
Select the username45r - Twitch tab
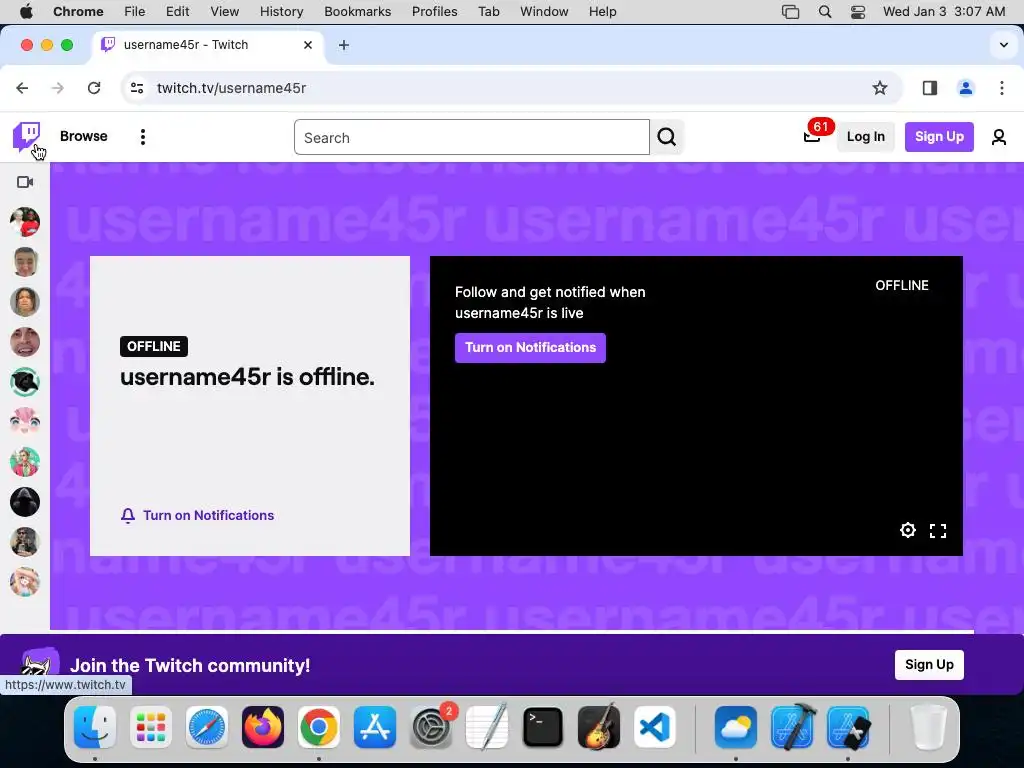pos(206,45)
